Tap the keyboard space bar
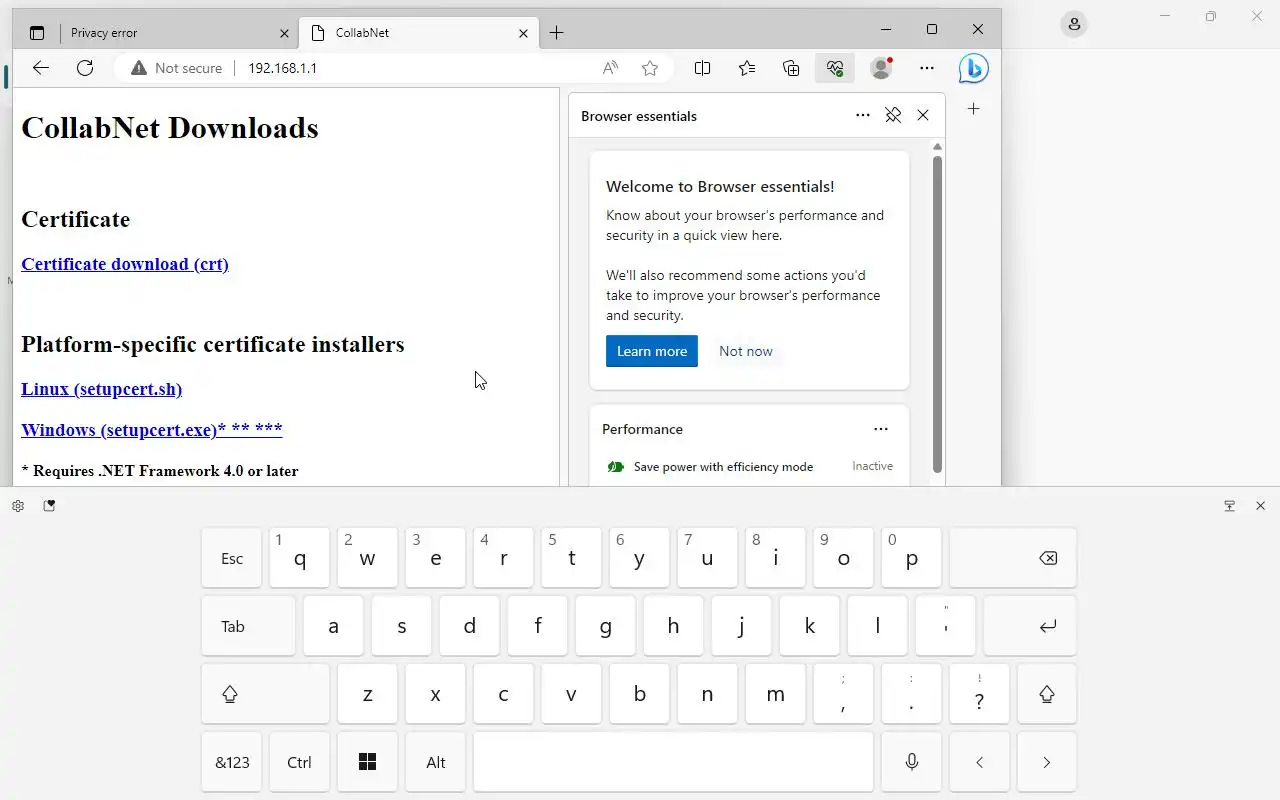Viewport: 1280px width, 800px height. click(673, 762)
